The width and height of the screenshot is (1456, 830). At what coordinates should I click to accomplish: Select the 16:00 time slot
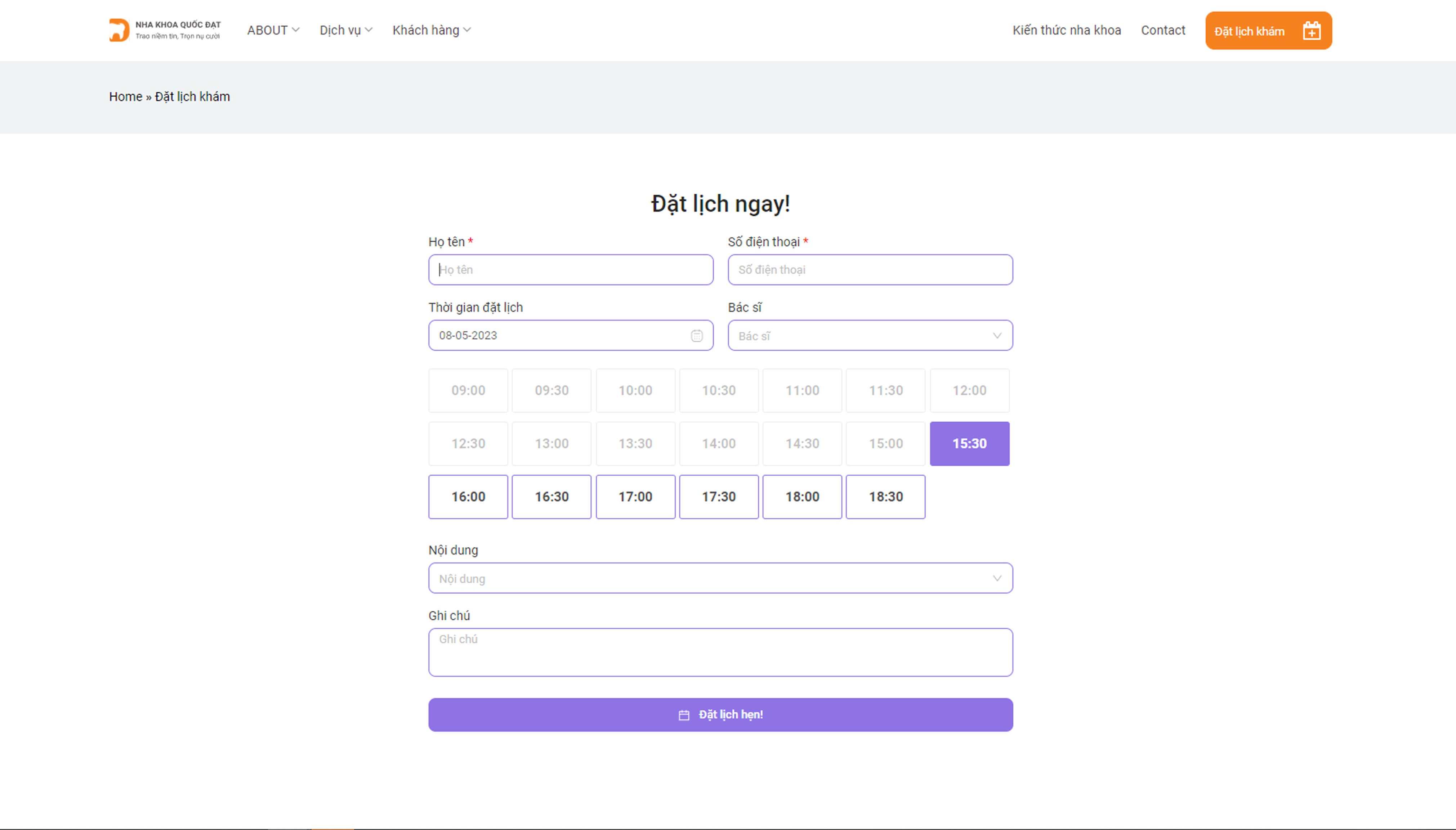pyautogui.click(x=468, y=497)
